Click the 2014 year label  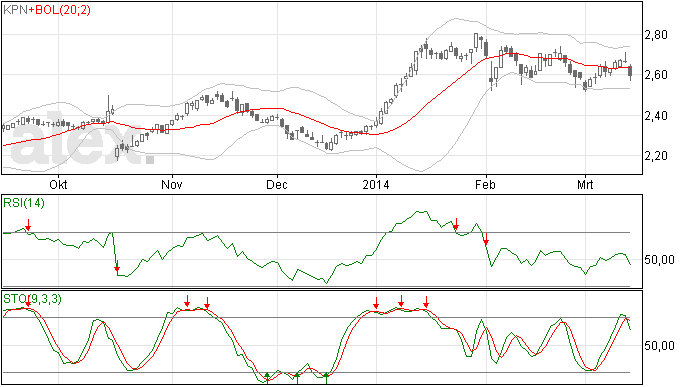376,184
